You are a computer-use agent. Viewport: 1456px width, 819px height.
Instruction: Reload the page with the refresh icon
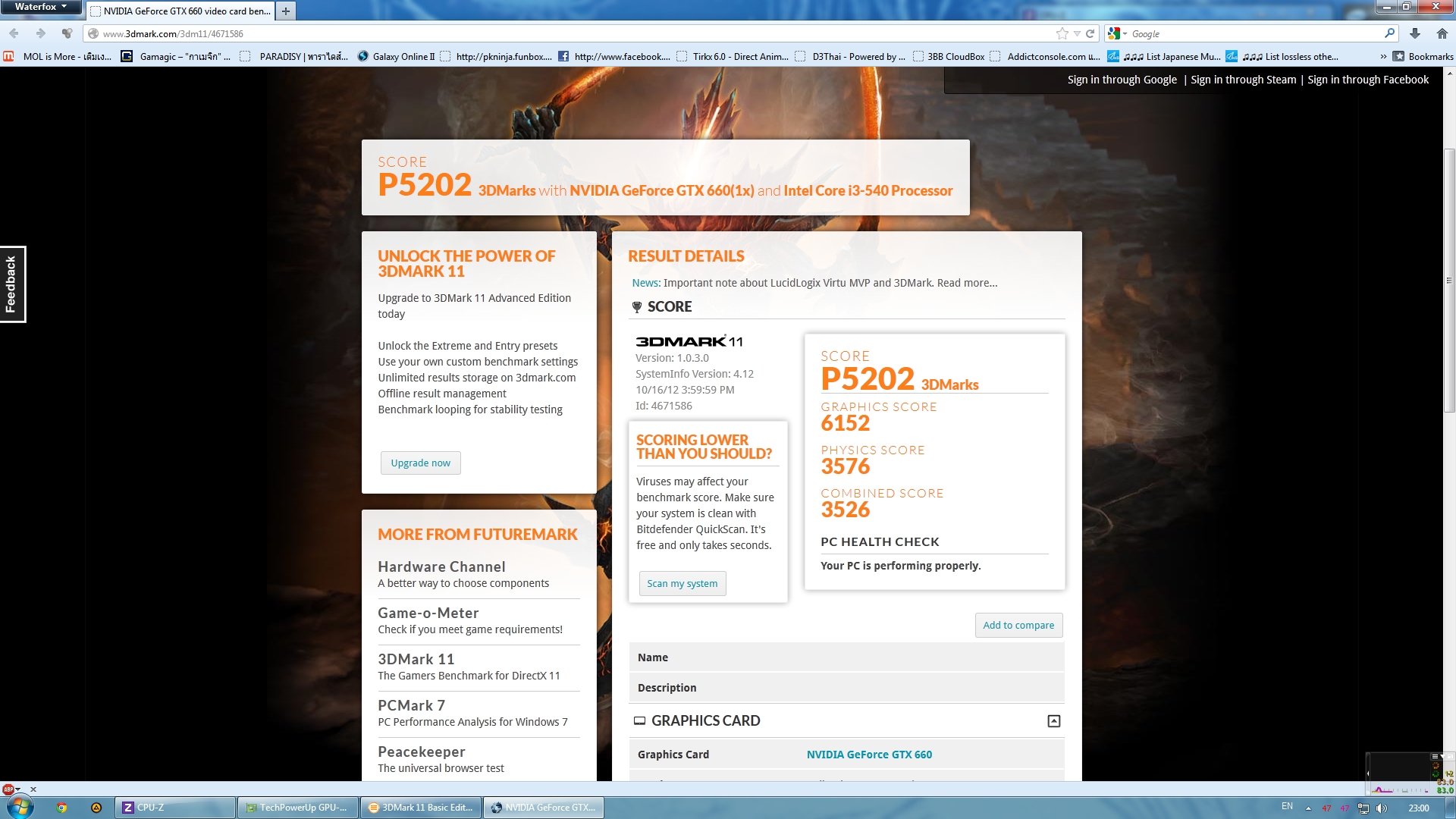point(1090,33)
